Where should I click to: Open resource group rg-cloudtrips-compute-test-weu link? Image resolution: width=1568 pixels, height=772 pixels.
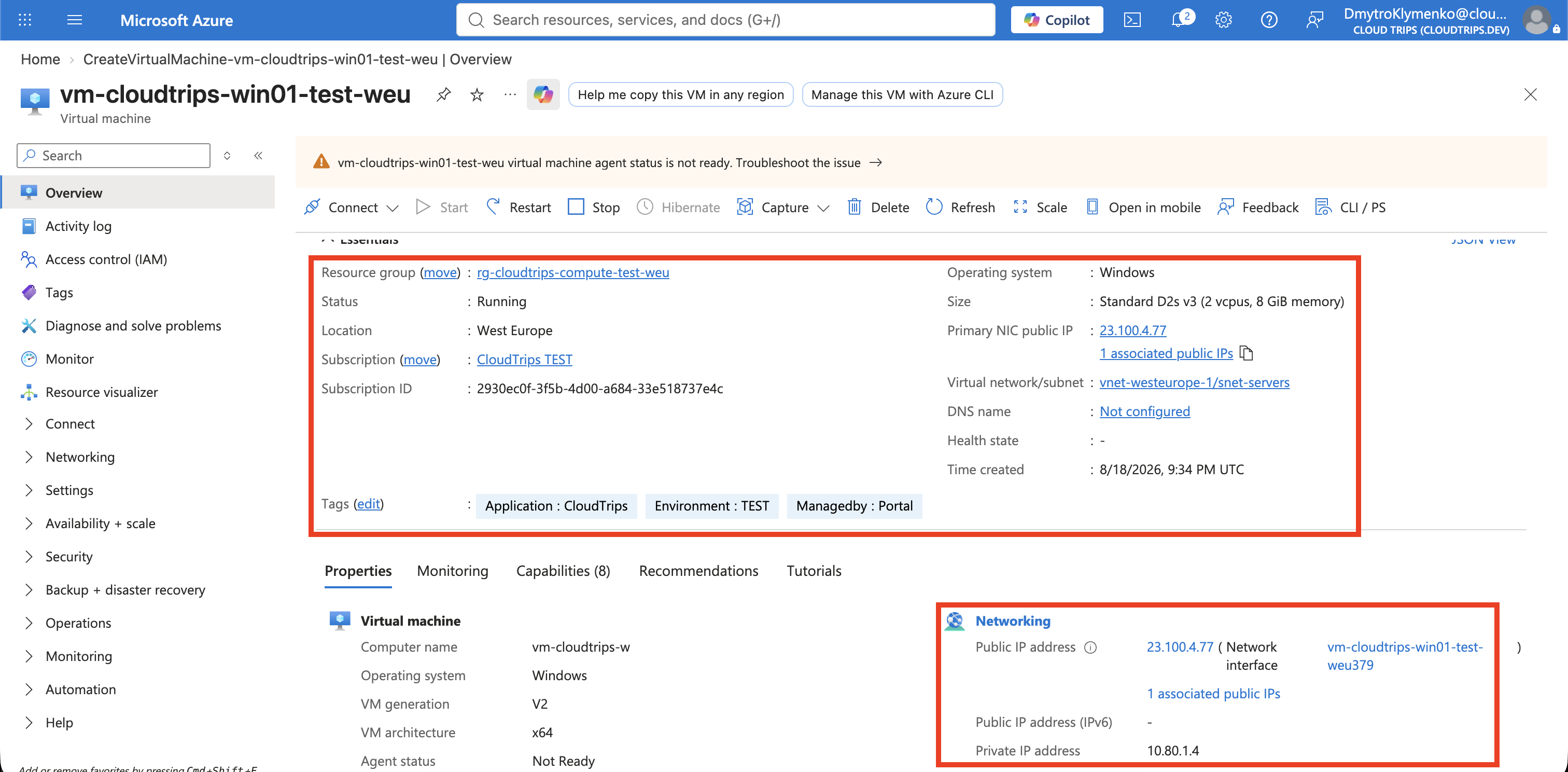click(x=573, y=272)
